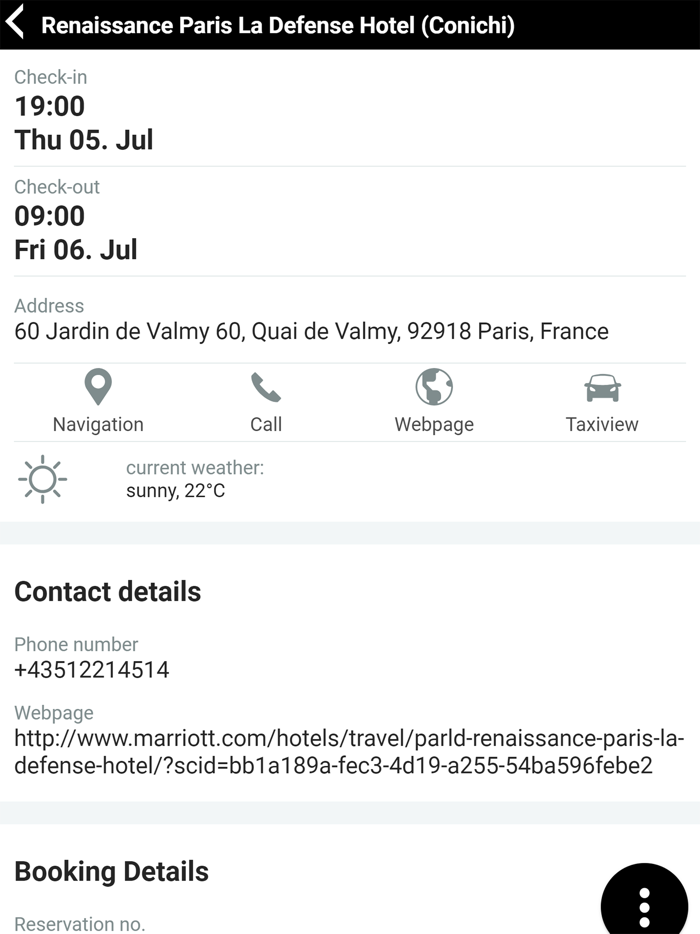
Task: Click the Webpage label under globe
Action: point(434,424)
